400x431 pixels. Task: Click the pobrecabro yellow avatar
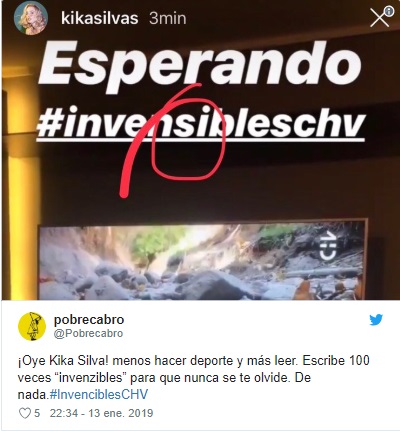(32, 326)
